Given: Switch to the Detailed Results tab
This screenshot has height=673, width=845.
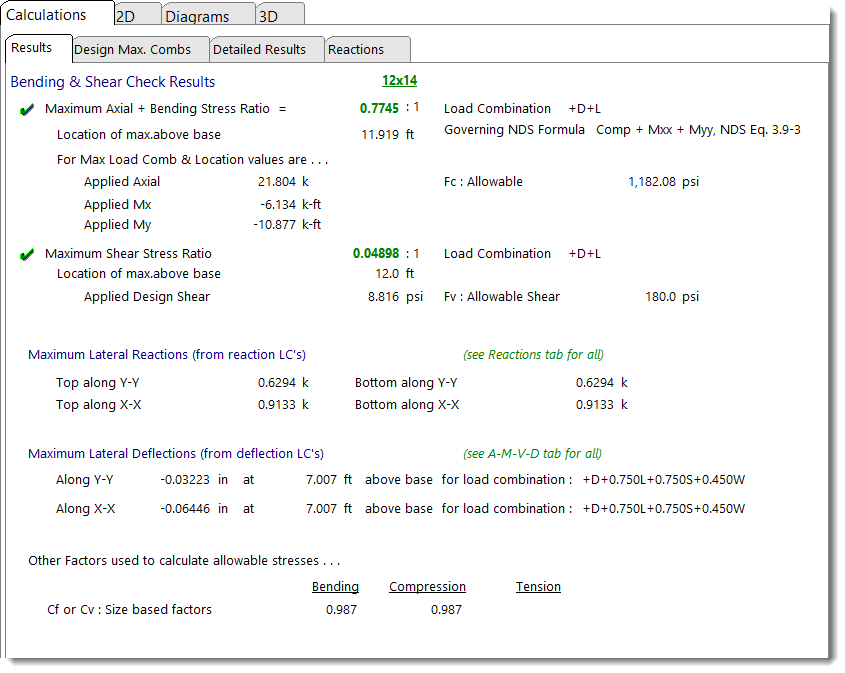Looking at the screenshot, I should 259,49.
